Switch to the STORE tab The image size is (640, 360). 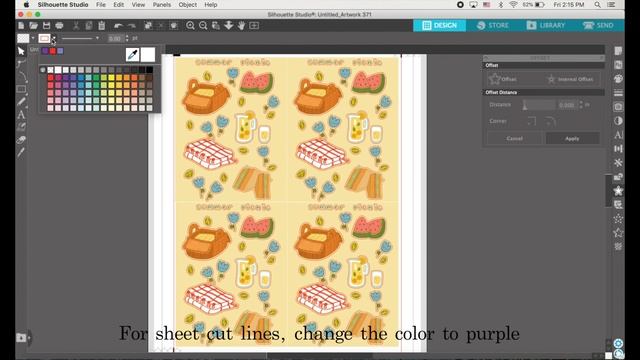(493, 25)
